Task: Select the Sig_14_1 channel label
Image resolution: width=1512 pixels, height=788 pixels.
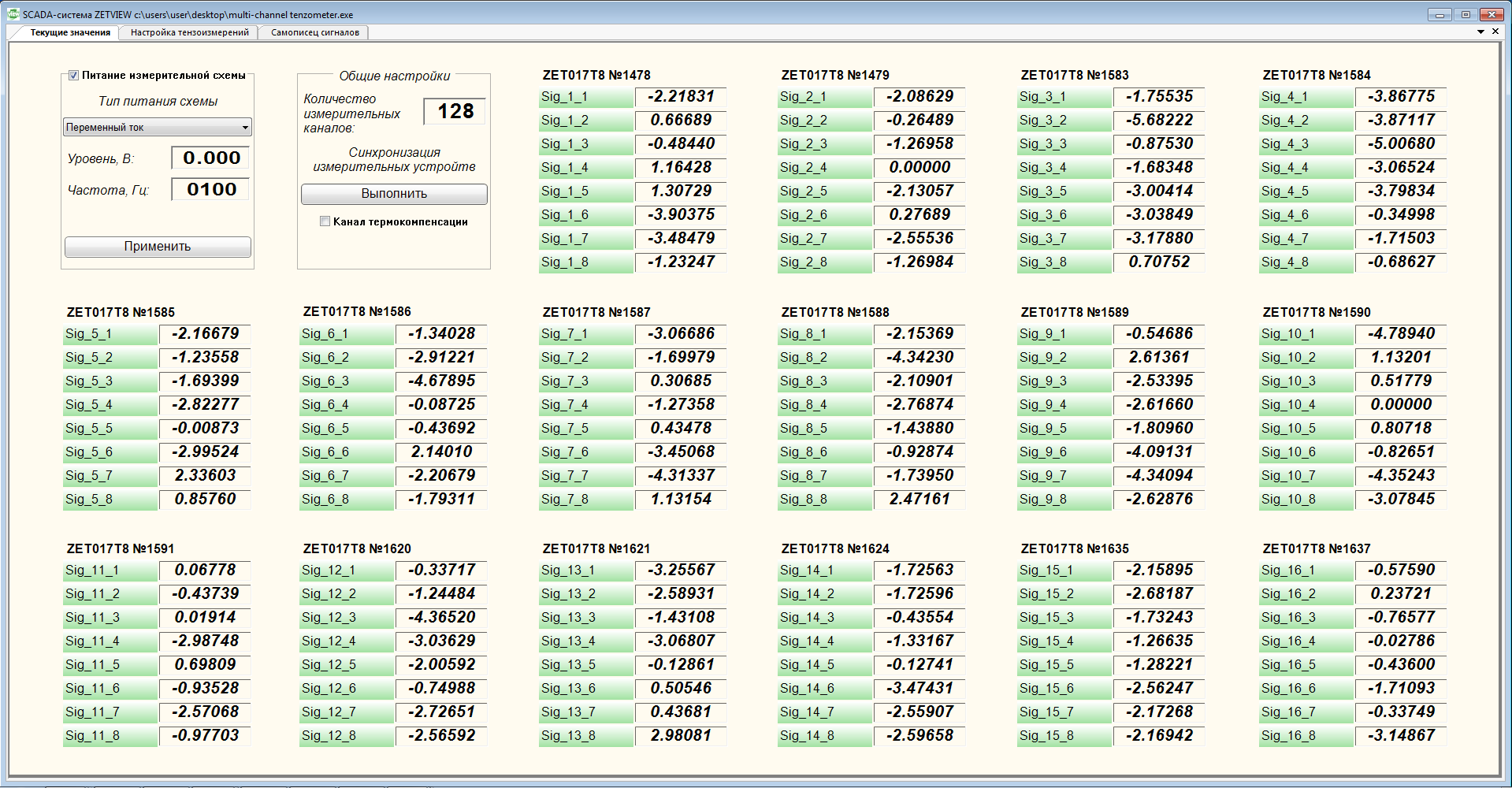Action: click(x=826, y=571)
